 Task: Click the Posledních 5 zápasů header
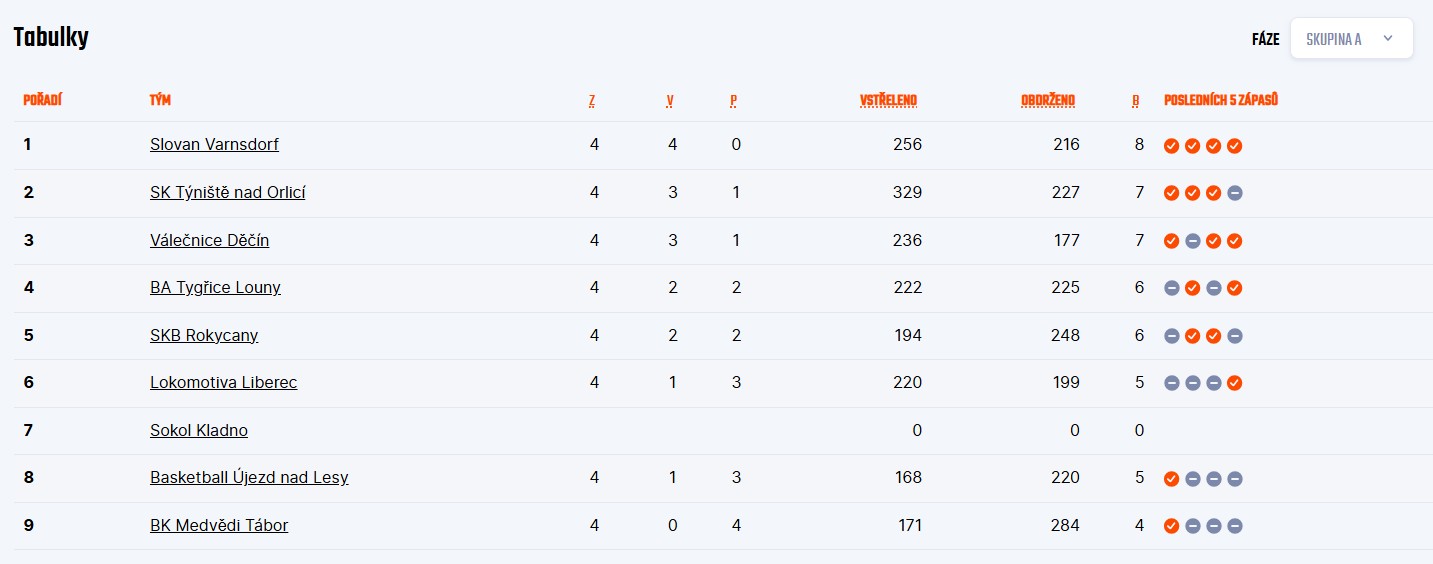click(x=1221, y=100)
